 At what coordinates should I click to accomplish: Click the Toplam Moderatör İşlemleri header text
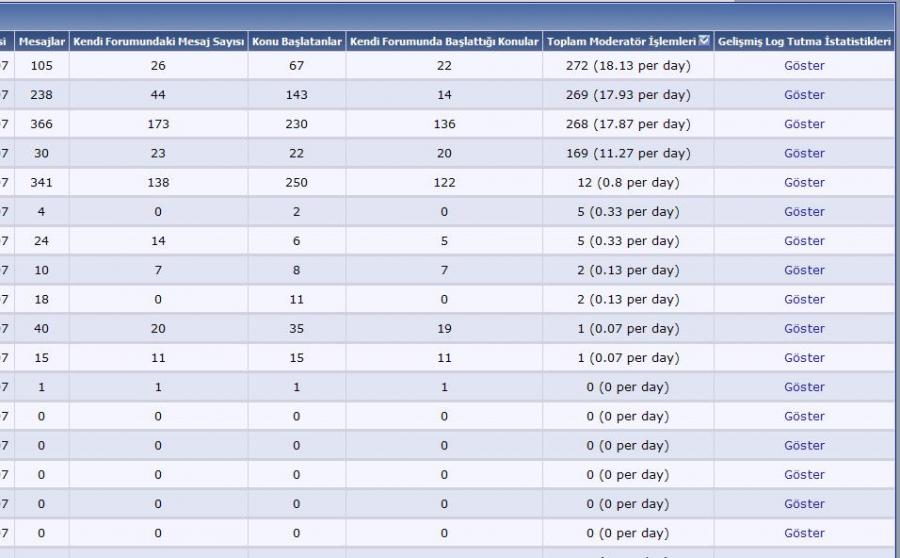[621, 41]
